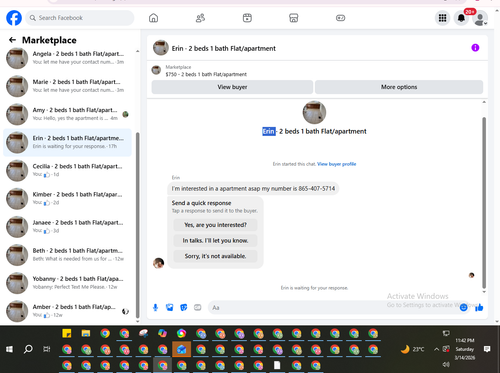This screenshot has width=500, height=373.
Task: Send quick response 'Sorry, it's not available.'
Action: pyautogui.click(x=215, y=256)
